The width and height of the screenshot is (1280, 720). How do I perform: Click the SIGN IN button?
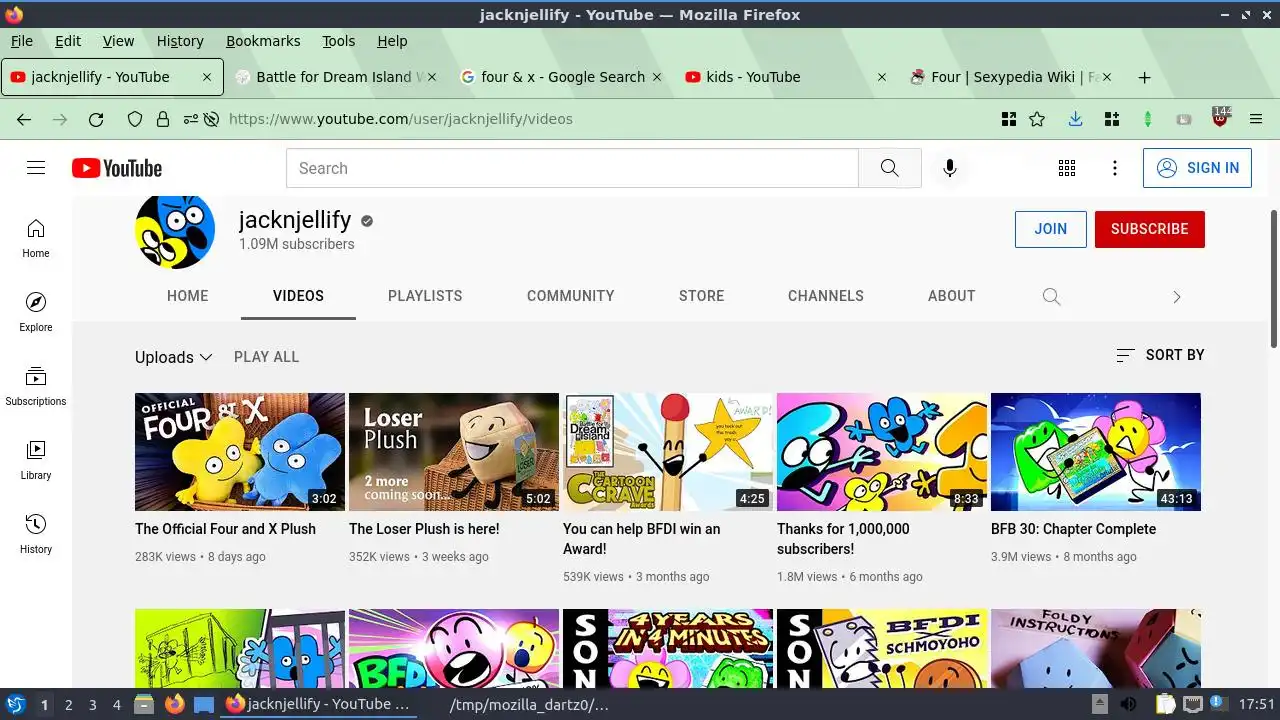pyautogui.click(x=1197, y=168)
